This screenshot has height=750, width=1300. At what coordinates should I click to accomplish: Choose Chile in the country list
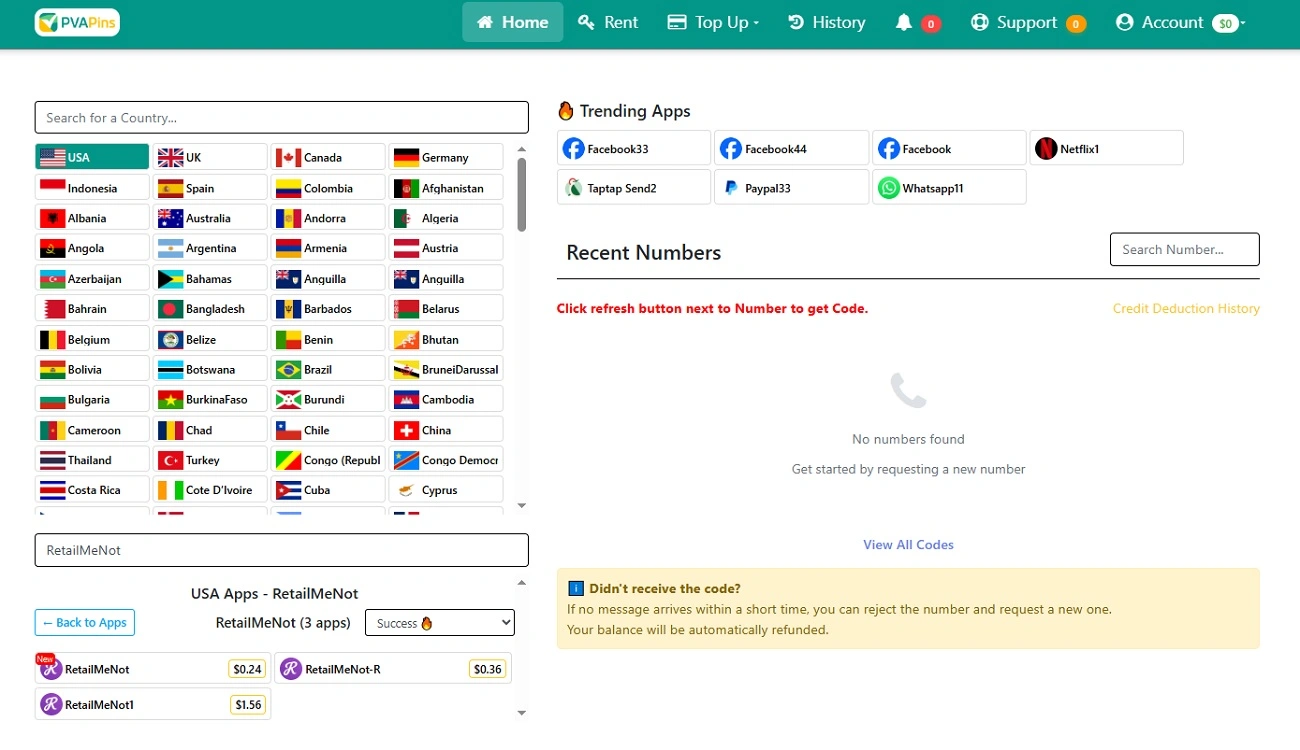click(328, 430)
